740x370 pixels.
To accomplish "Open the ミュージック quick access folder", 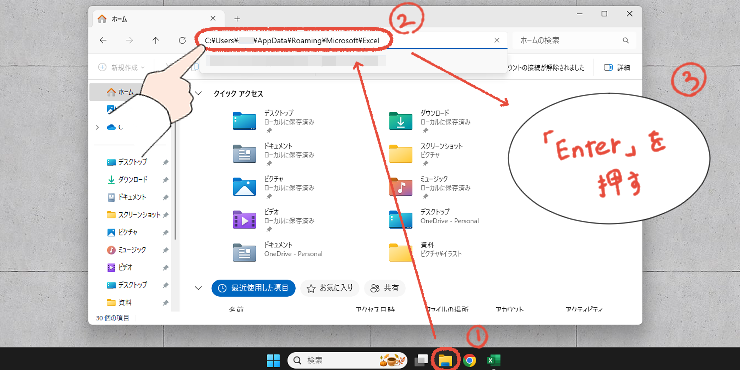I will click(x=430, y=187).
